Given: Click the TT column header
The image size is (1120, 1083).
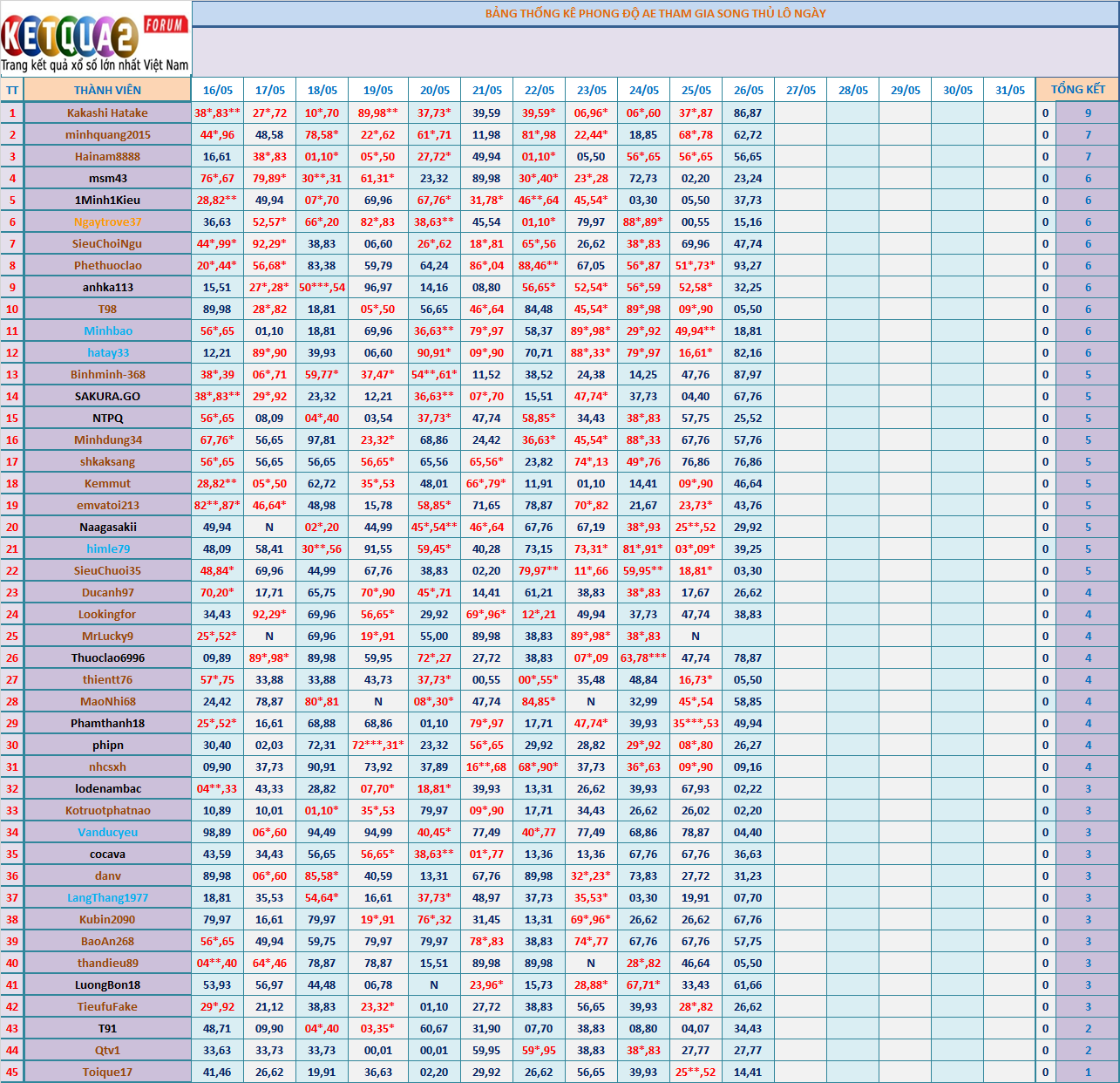Looking at the screenshot, I should (x=12, y=90).
